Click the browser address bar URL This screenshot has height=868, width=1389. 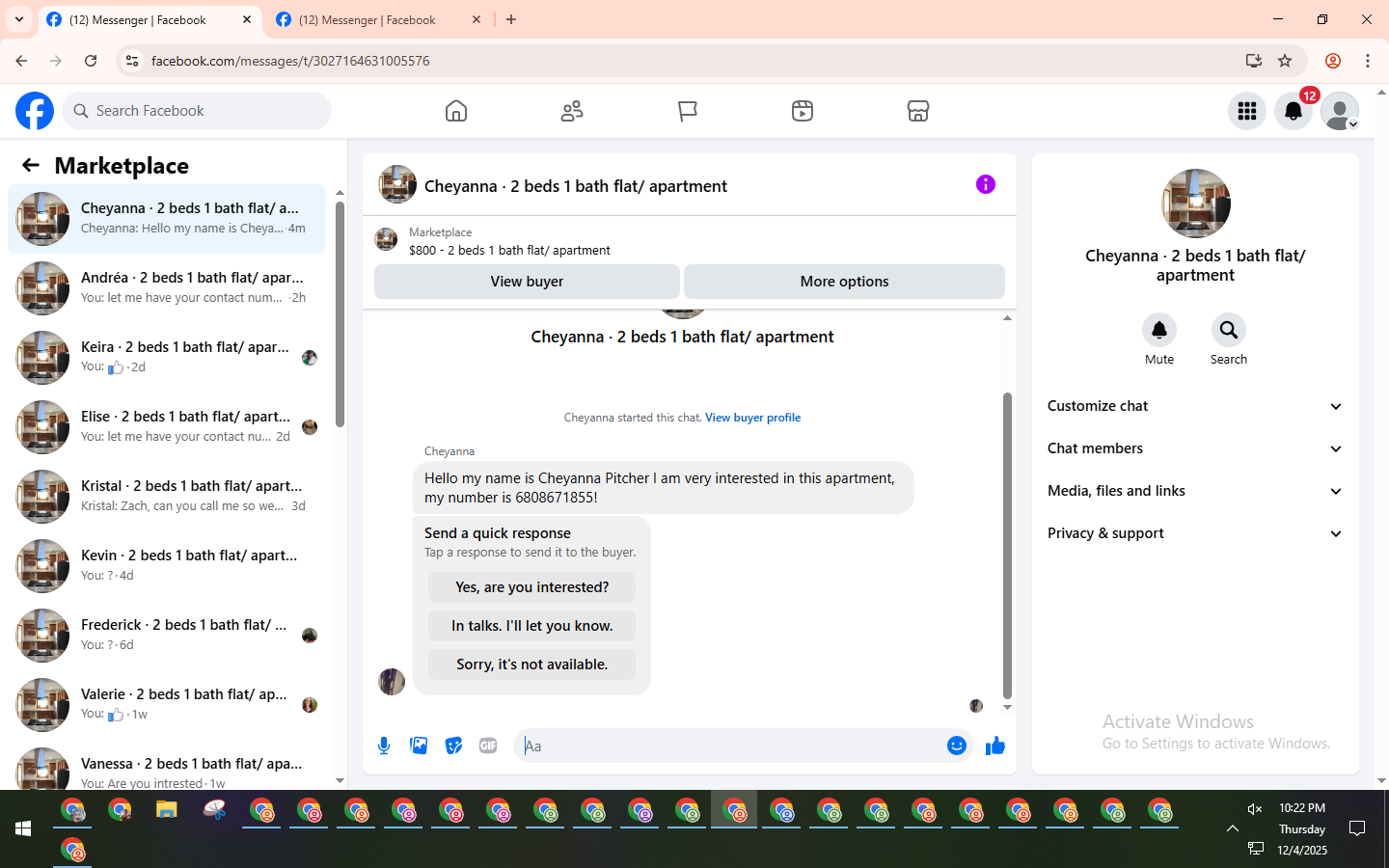coord(290,61)
